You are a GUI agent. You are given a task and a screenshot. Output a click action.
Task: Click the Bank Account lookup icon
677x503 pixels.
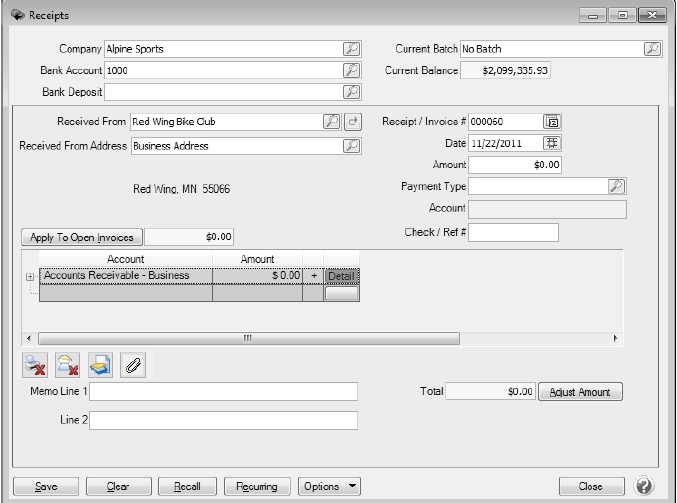(351, 70)
